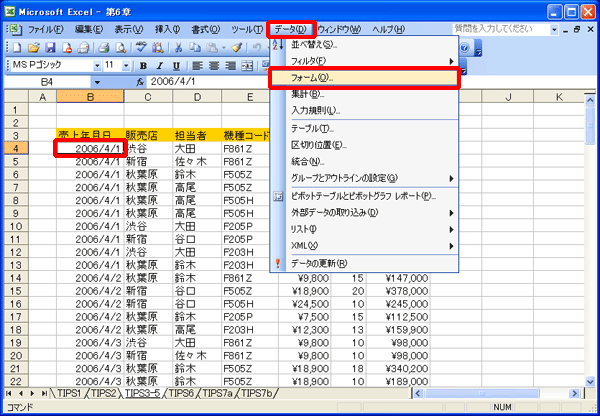Open the Research binoculars icon

coord(158,47)
